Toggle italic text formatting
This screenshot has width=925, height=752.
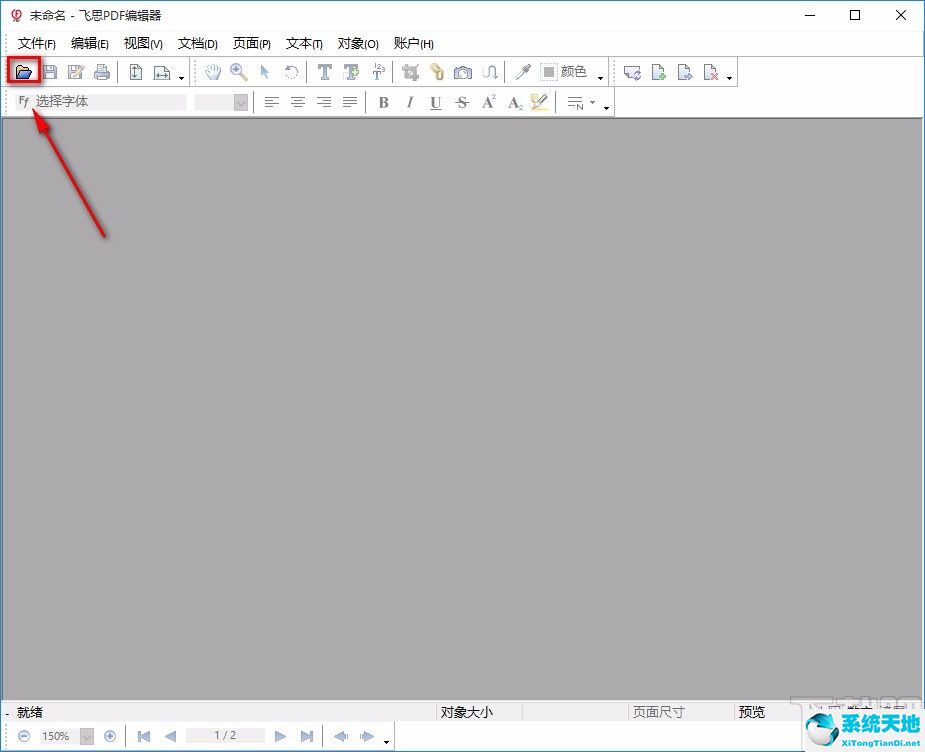point(409,102)
